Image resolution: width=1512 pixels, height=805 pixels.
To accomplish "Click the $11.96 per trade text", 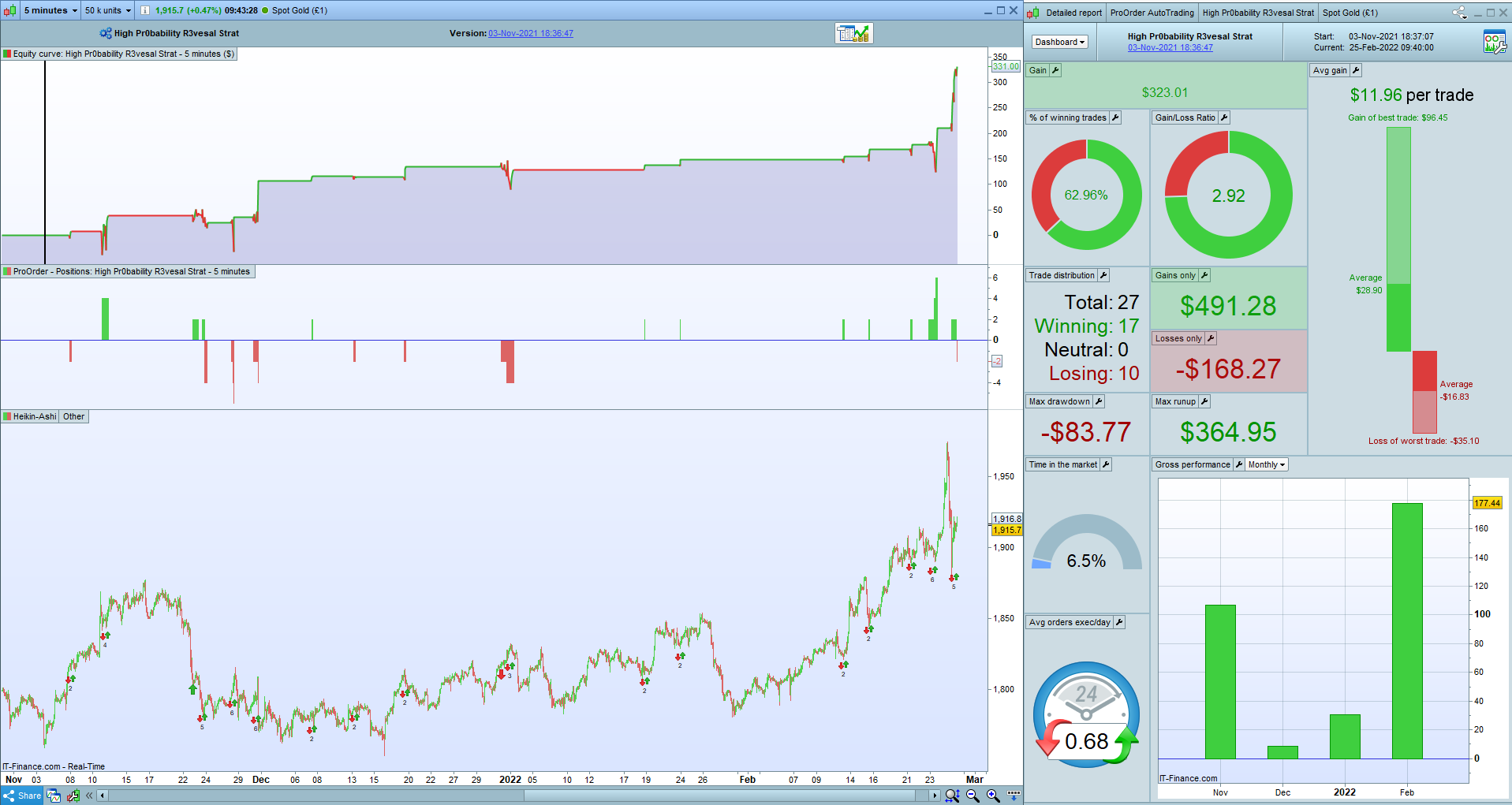I will pos(1412,95).
